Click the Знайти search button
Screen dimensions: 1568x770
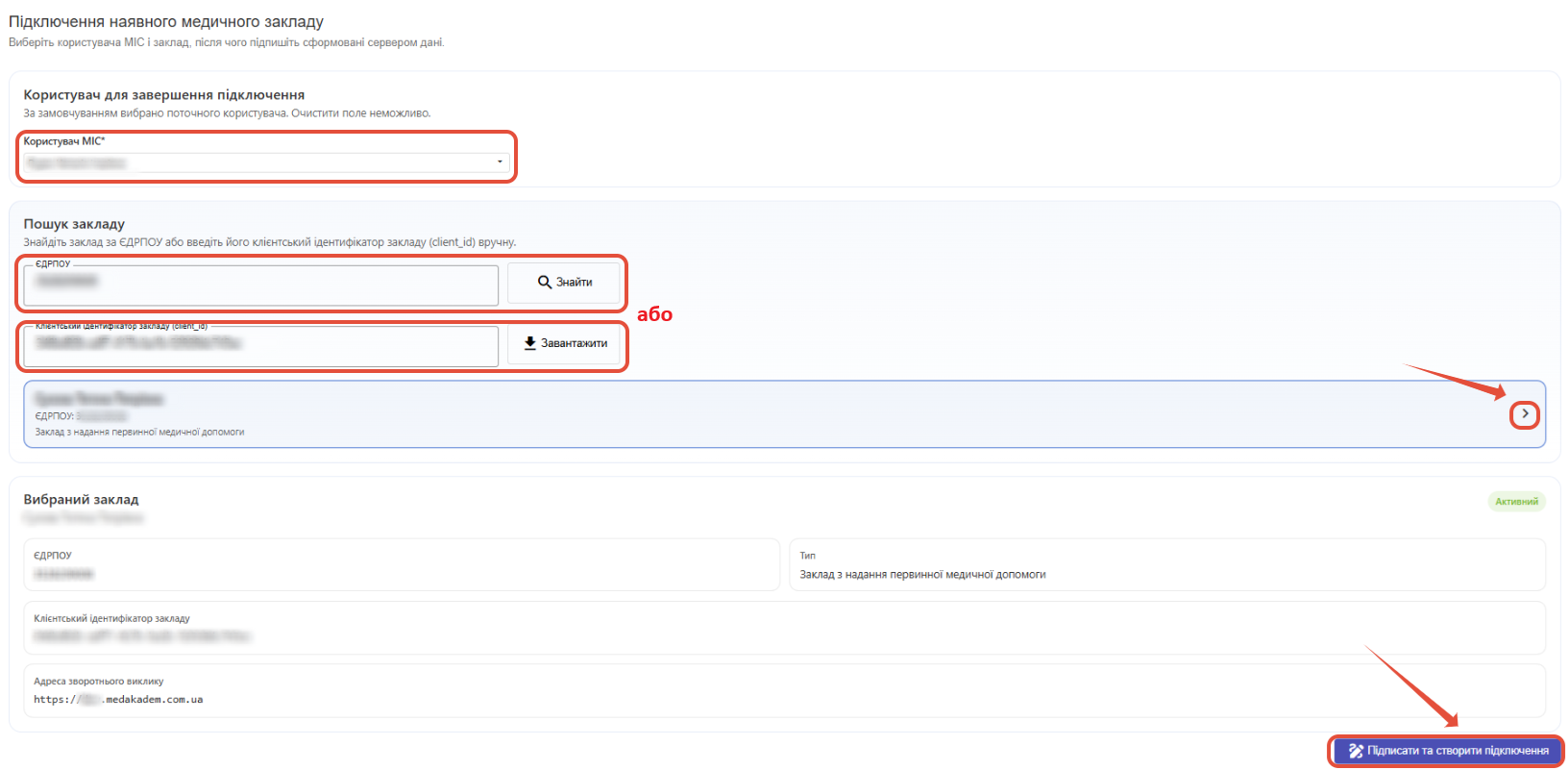564,283
